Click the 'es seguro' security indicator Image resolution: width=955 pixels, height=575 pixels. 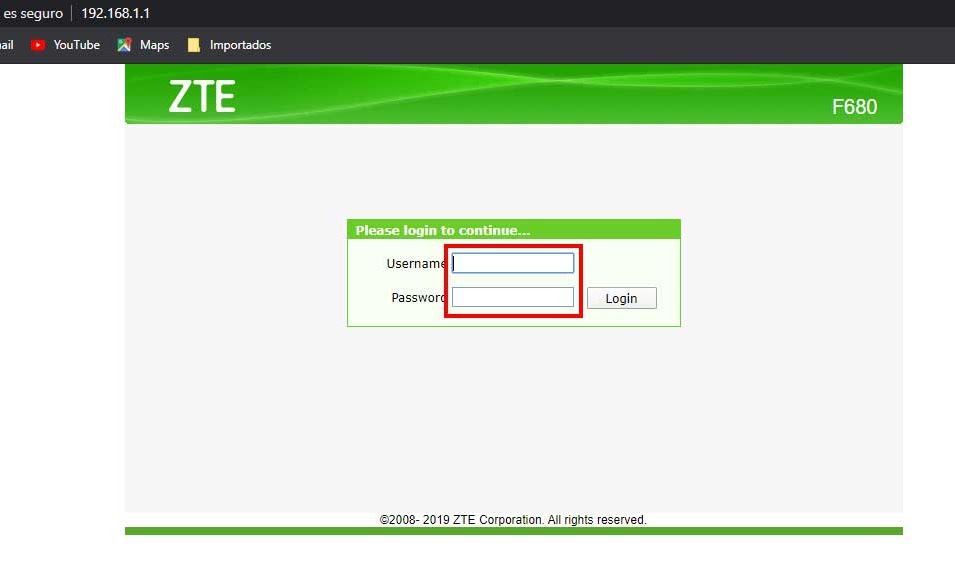[x=33, y=13]
